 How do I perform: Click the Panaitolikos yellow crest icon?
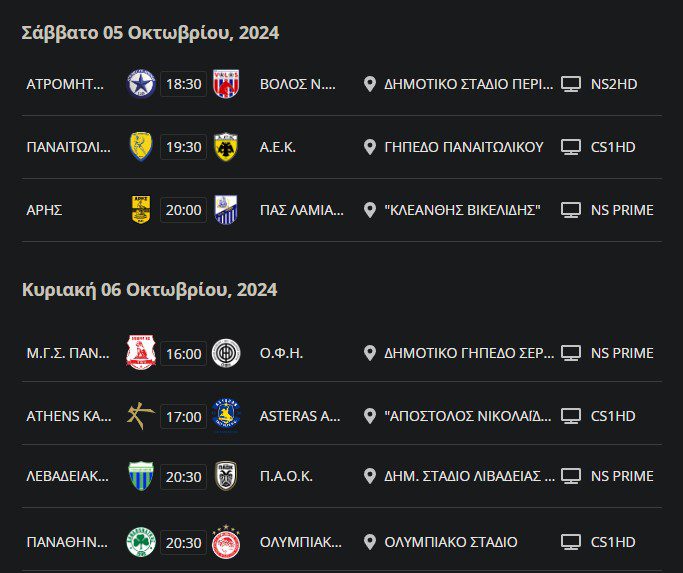pyautogui.click(x=141, y=147)
